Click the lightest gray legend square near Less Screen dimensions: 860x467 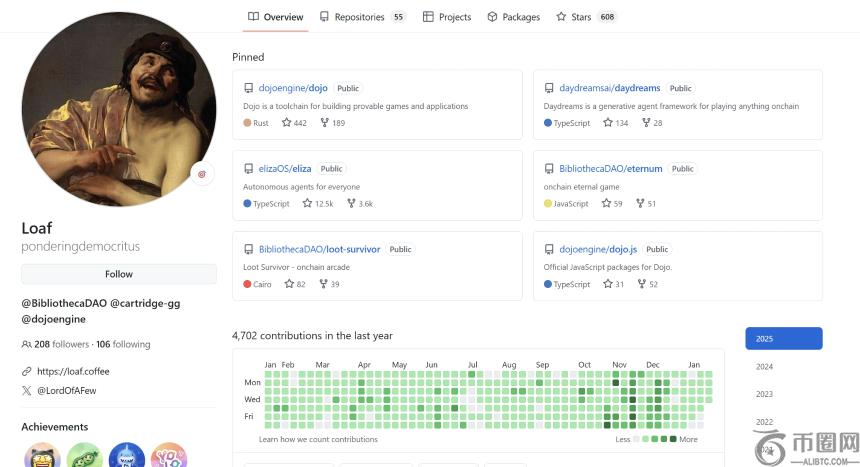coord(636,439)
